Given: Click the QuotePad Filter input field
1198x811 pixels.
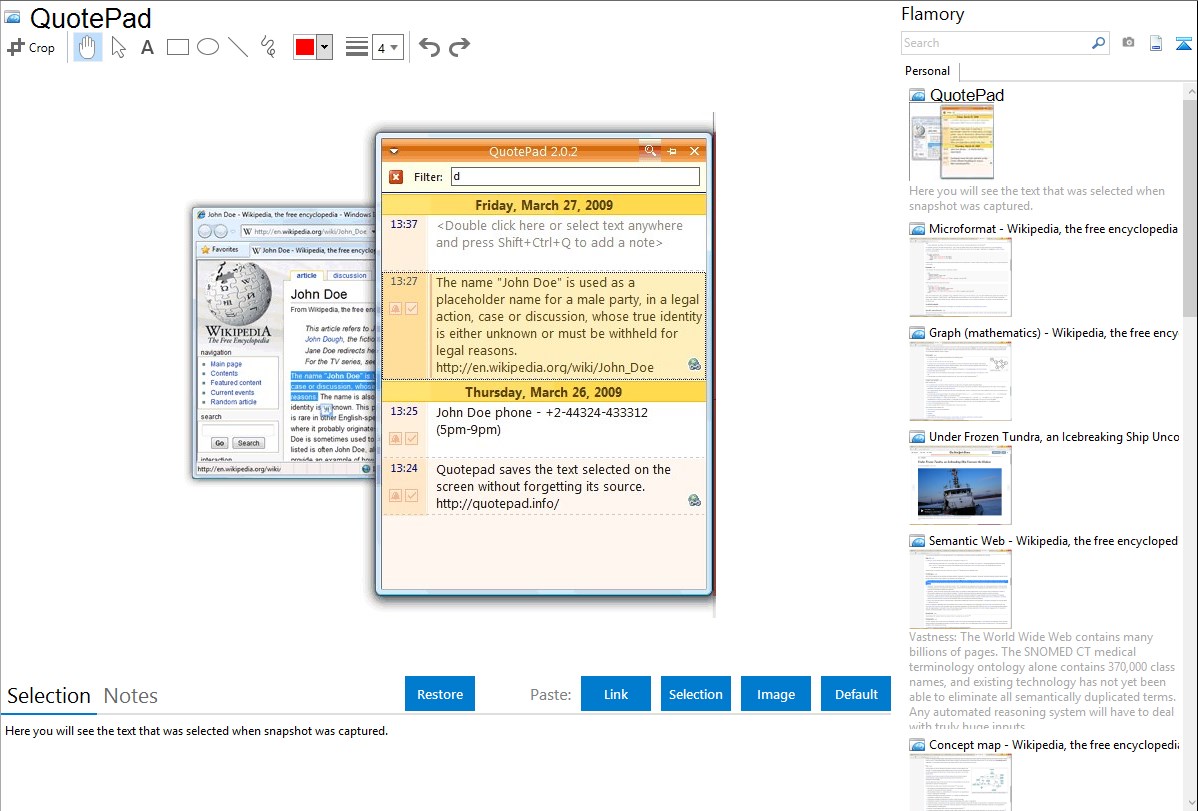Looking at the screenshot, I should click(x=575, y=177).
